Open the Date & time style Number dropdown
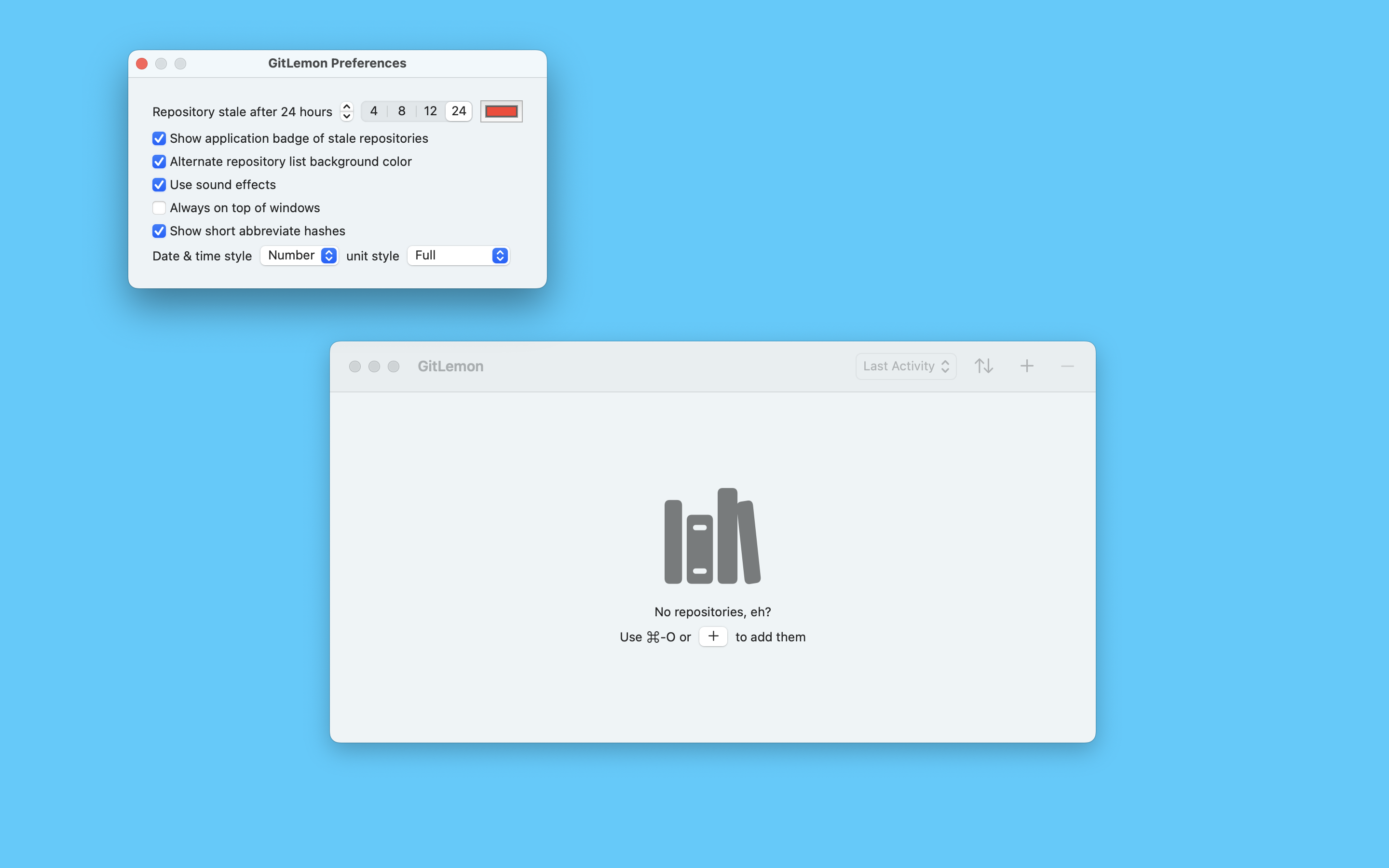This screenshot has width=1389, height=868. point(299,256)
